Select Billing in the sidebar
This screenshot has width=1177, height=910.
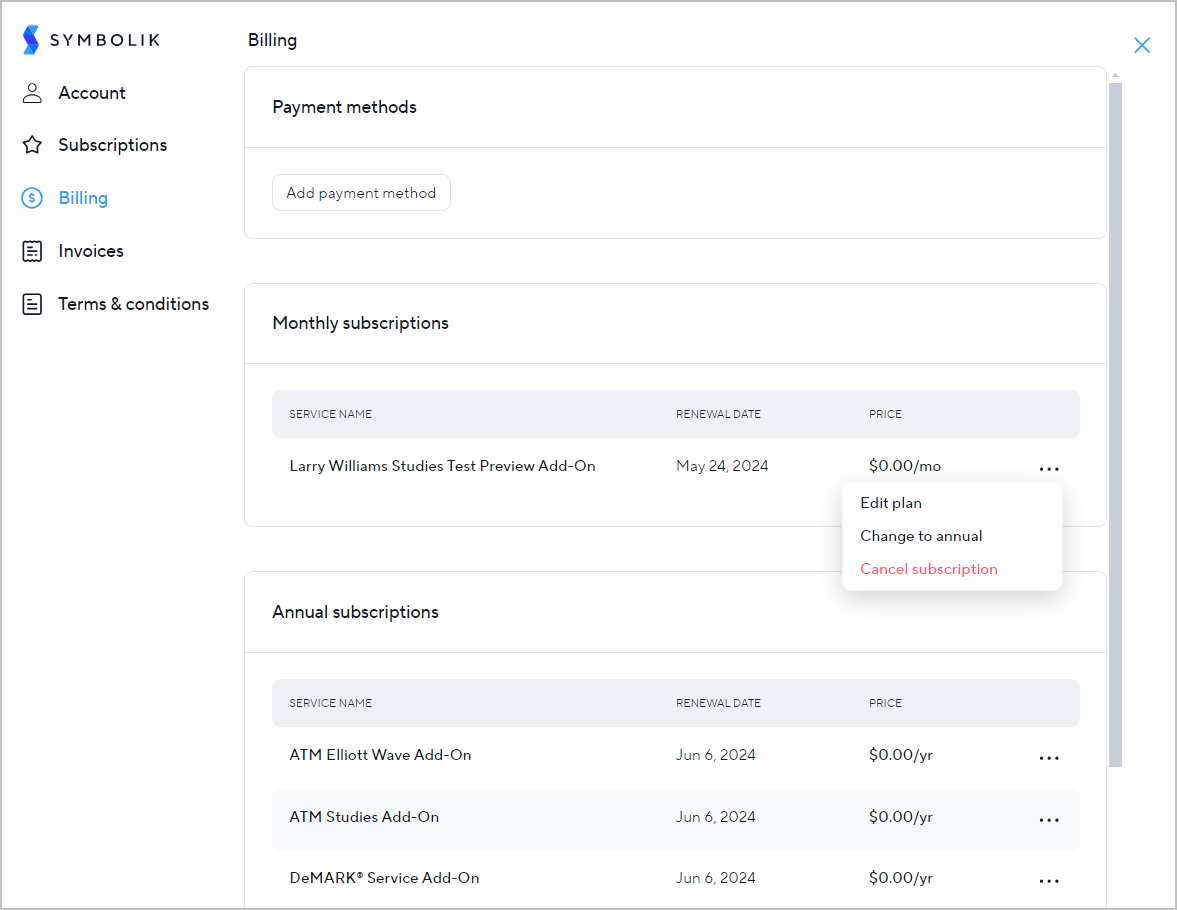(x=83, y=198)
